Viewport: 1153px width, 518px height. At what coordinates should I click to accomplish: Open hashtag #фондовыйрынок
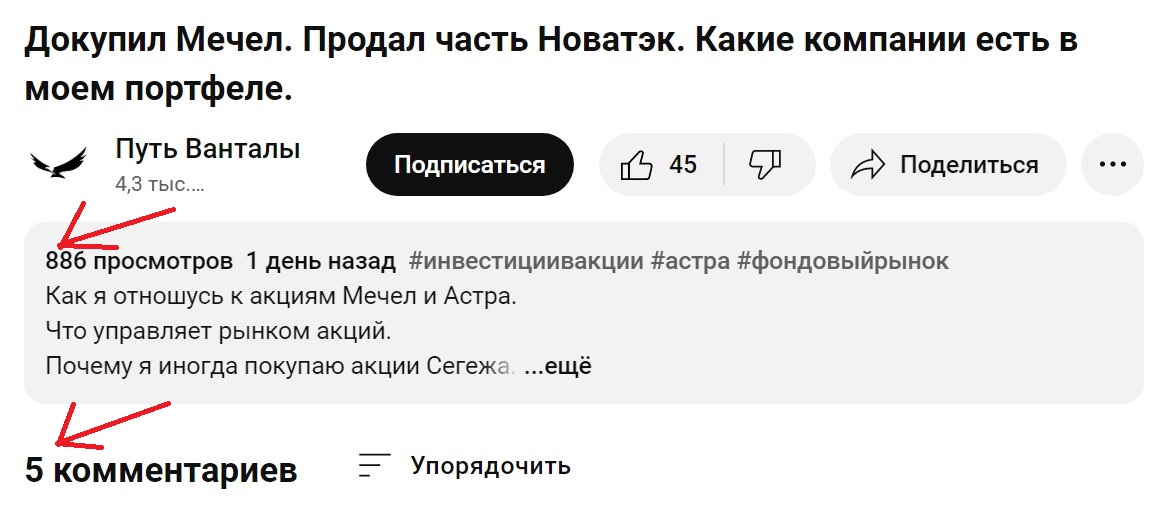(x=843, y=262)
